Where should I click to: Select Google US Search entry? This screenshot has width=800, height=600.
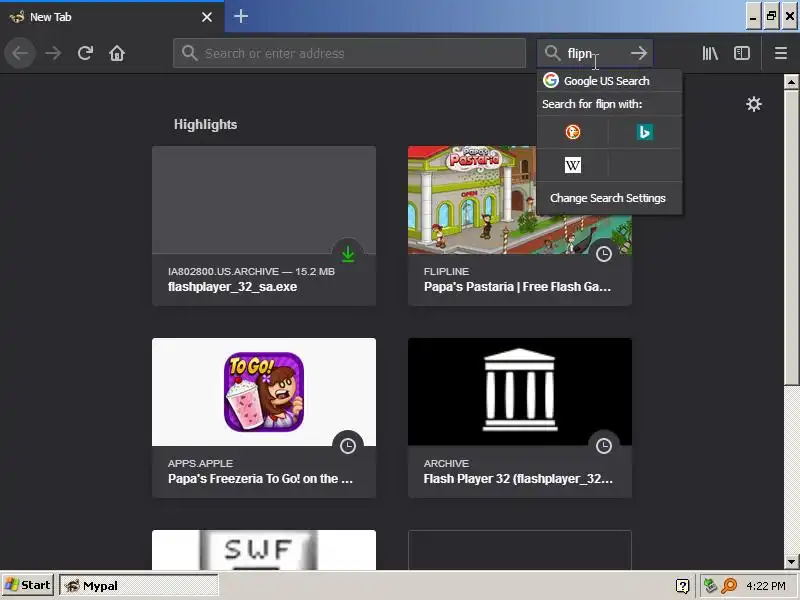tap(609, 81)
